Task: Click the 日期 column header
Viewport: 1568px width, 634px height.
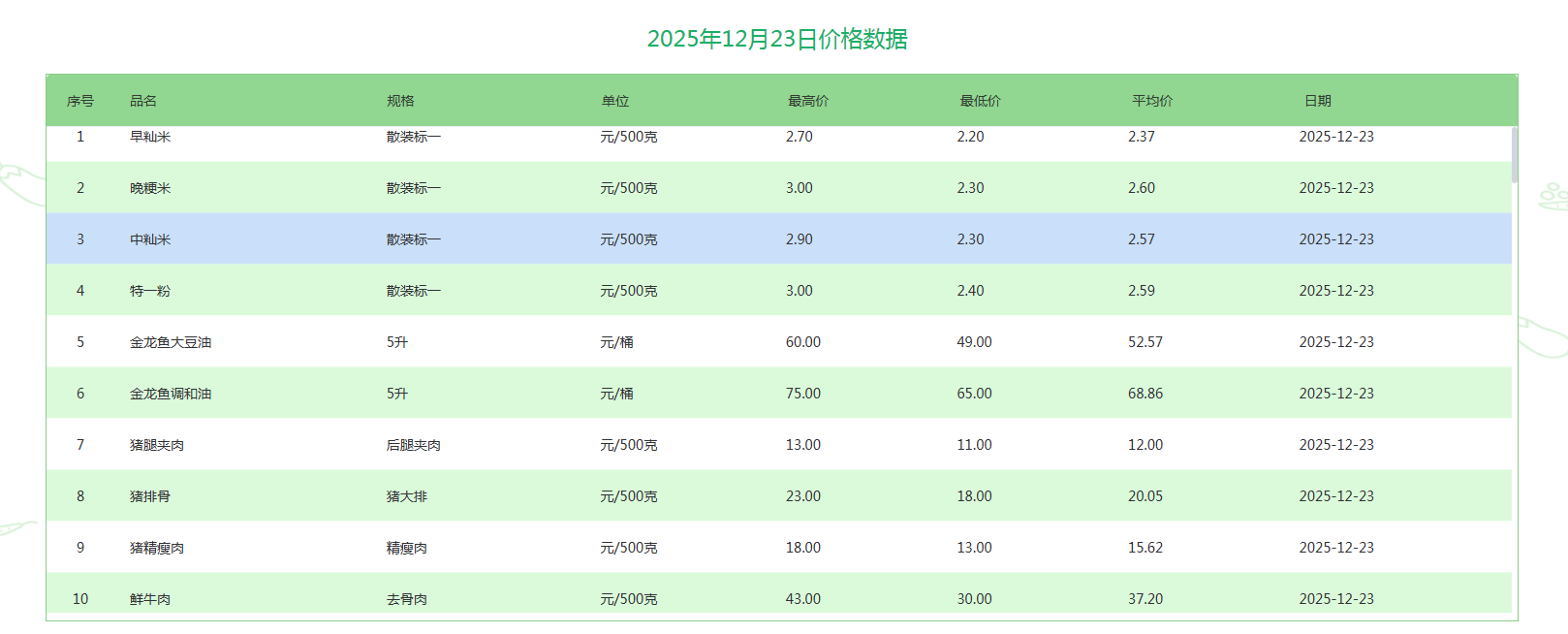Action: point(1317,101)
